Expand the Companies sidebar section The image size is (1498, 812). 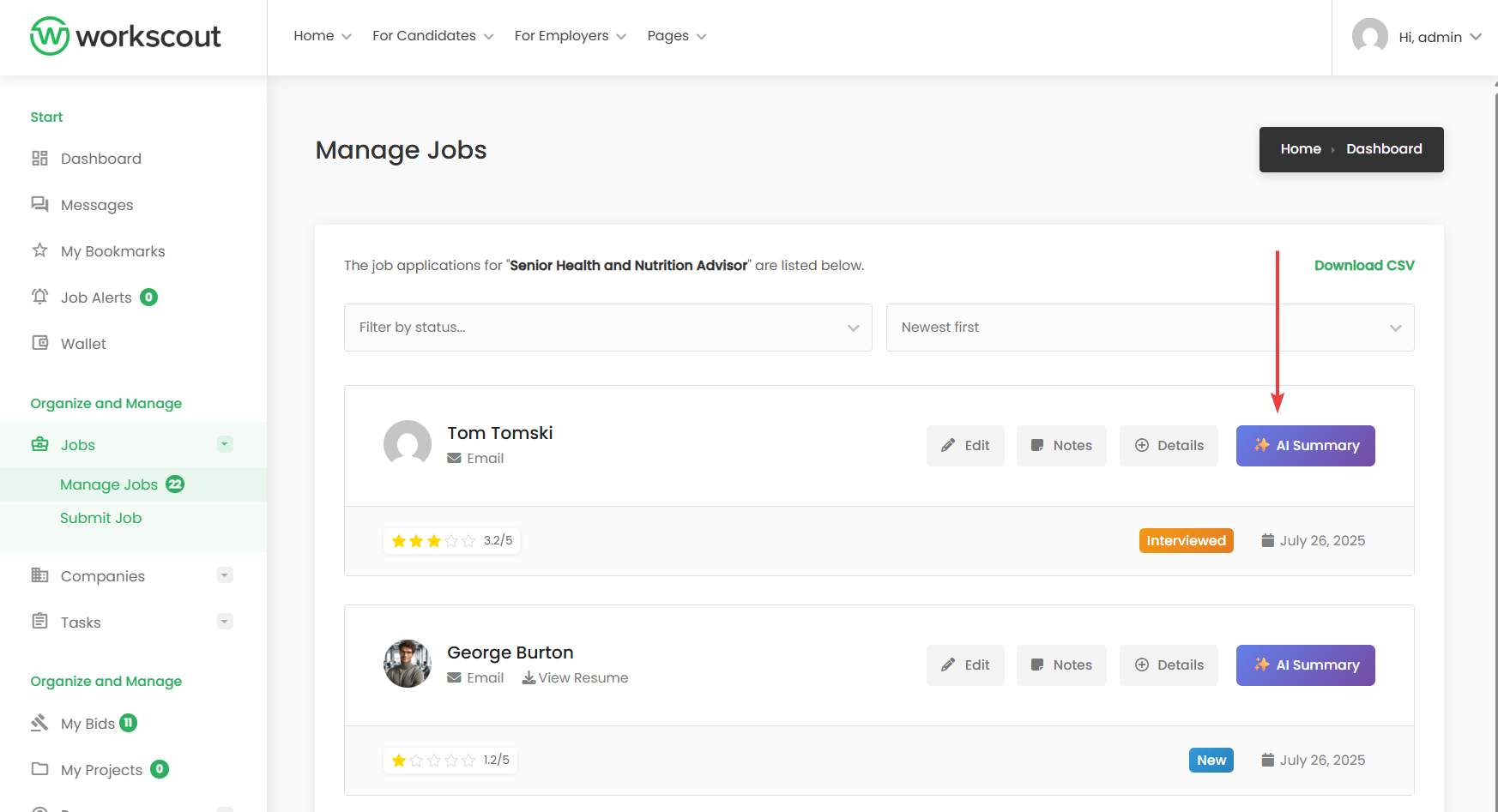tap(225, 575)
